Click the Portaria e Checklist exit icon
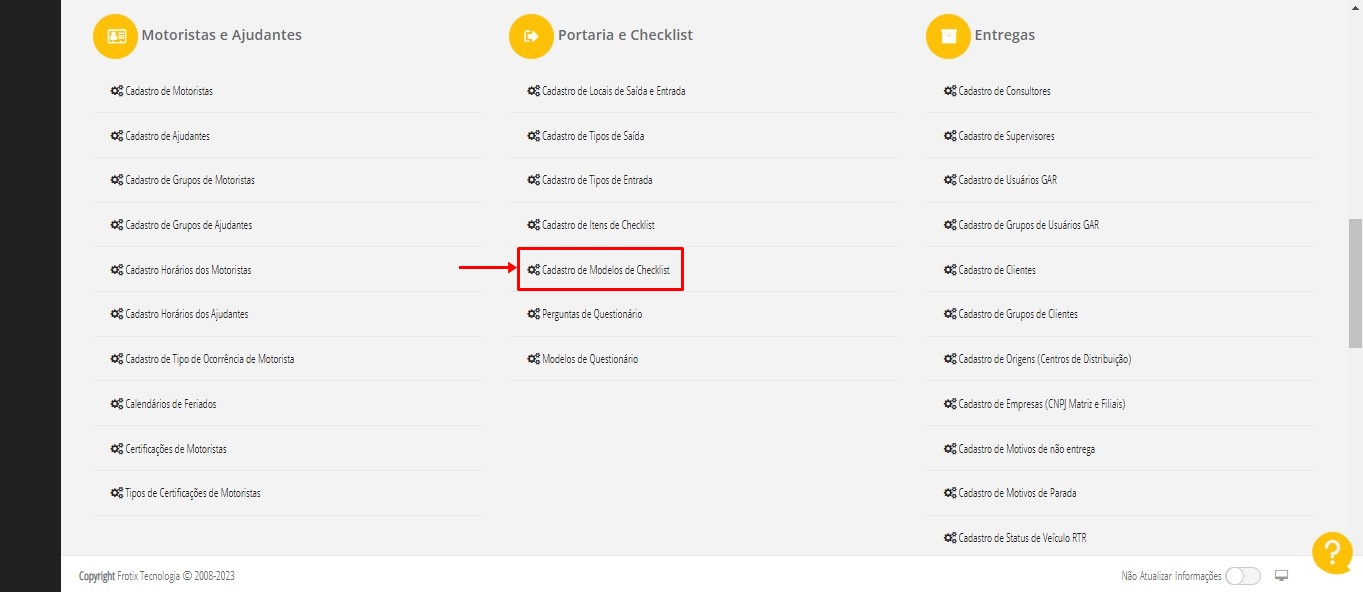The width and height of the screenshot is (1363, 592). (x=532, y=36)
